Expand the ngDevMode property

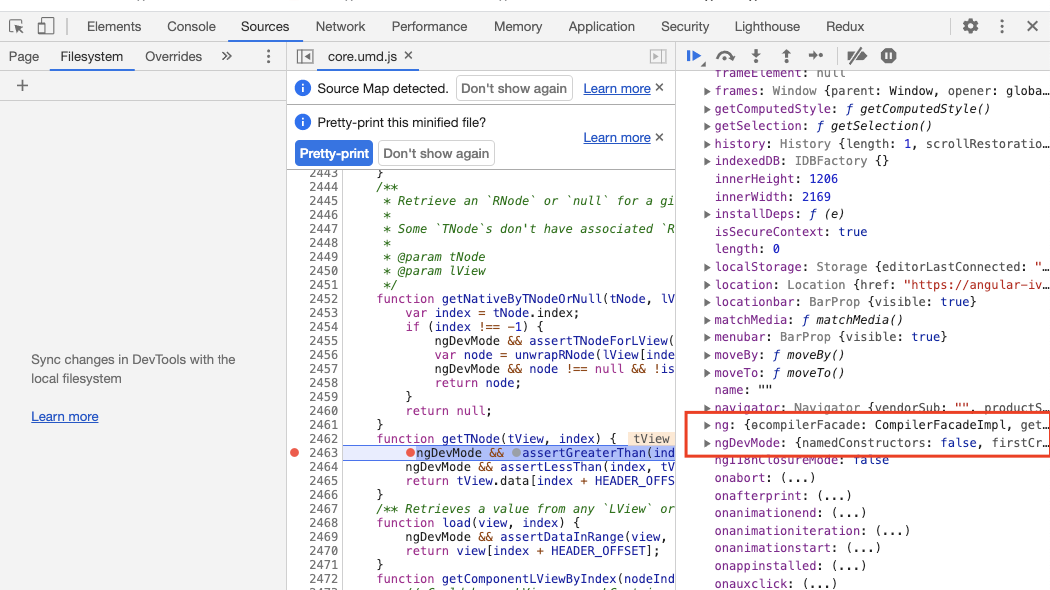pos(707,443)
